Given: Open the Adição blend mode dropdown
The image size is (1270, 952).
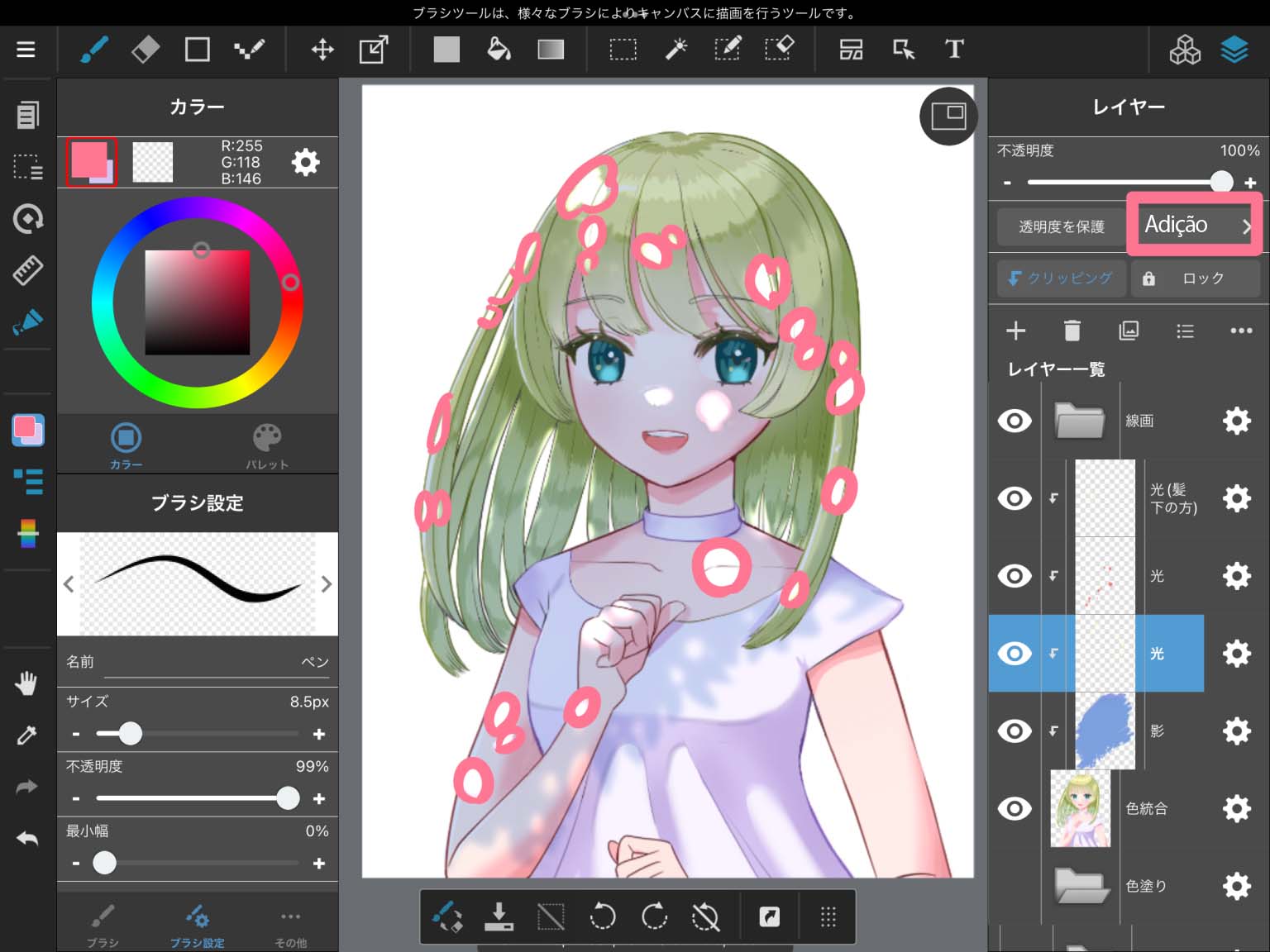Looking at the screenshot, I should point(1196,225).
